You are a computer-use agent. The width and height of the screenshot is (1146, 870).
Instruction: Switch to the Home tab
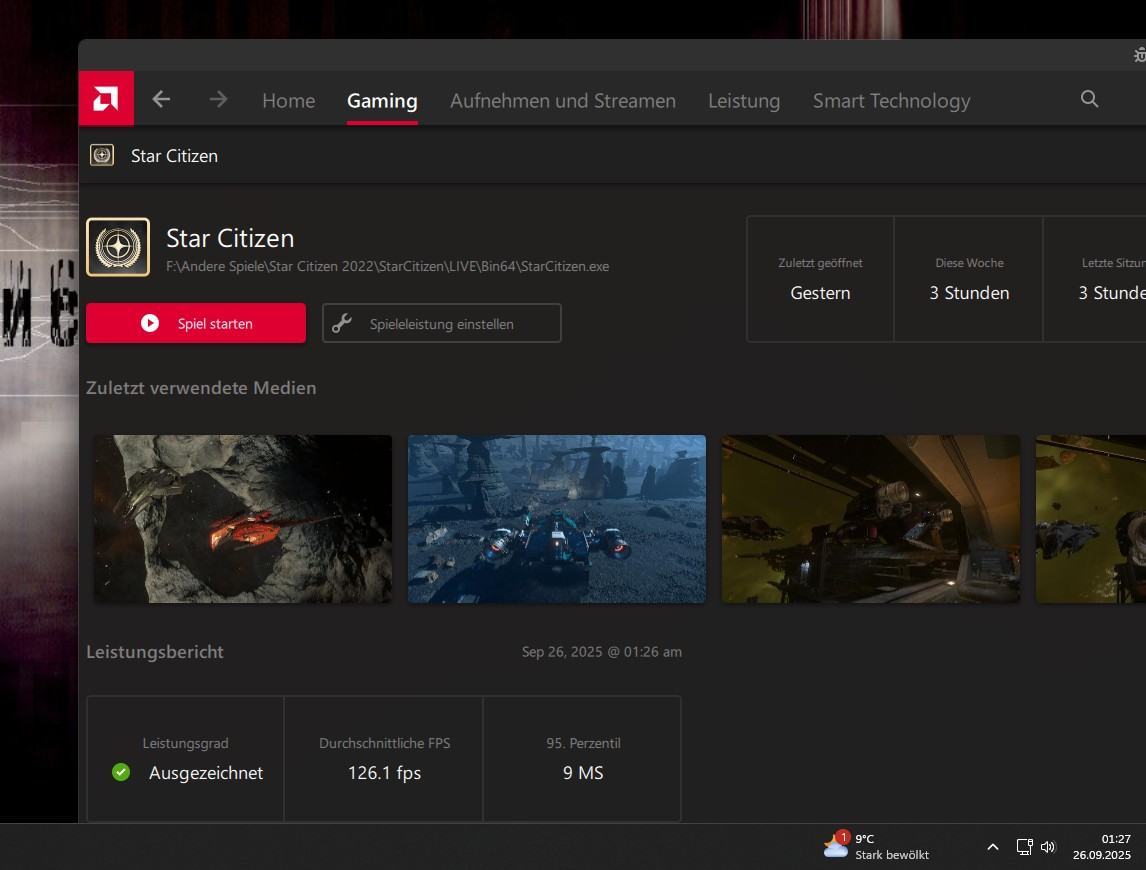tap(289, 100)
